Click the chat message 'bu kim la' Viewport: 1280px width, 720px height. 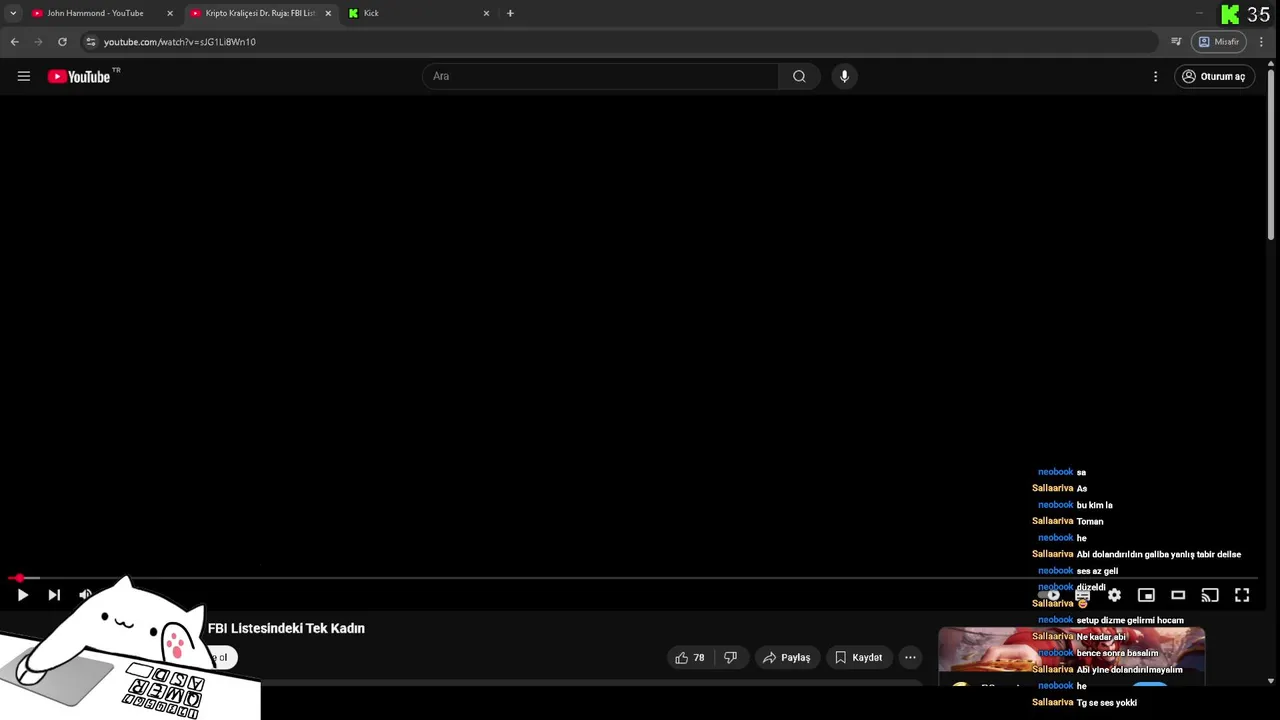1094,505
